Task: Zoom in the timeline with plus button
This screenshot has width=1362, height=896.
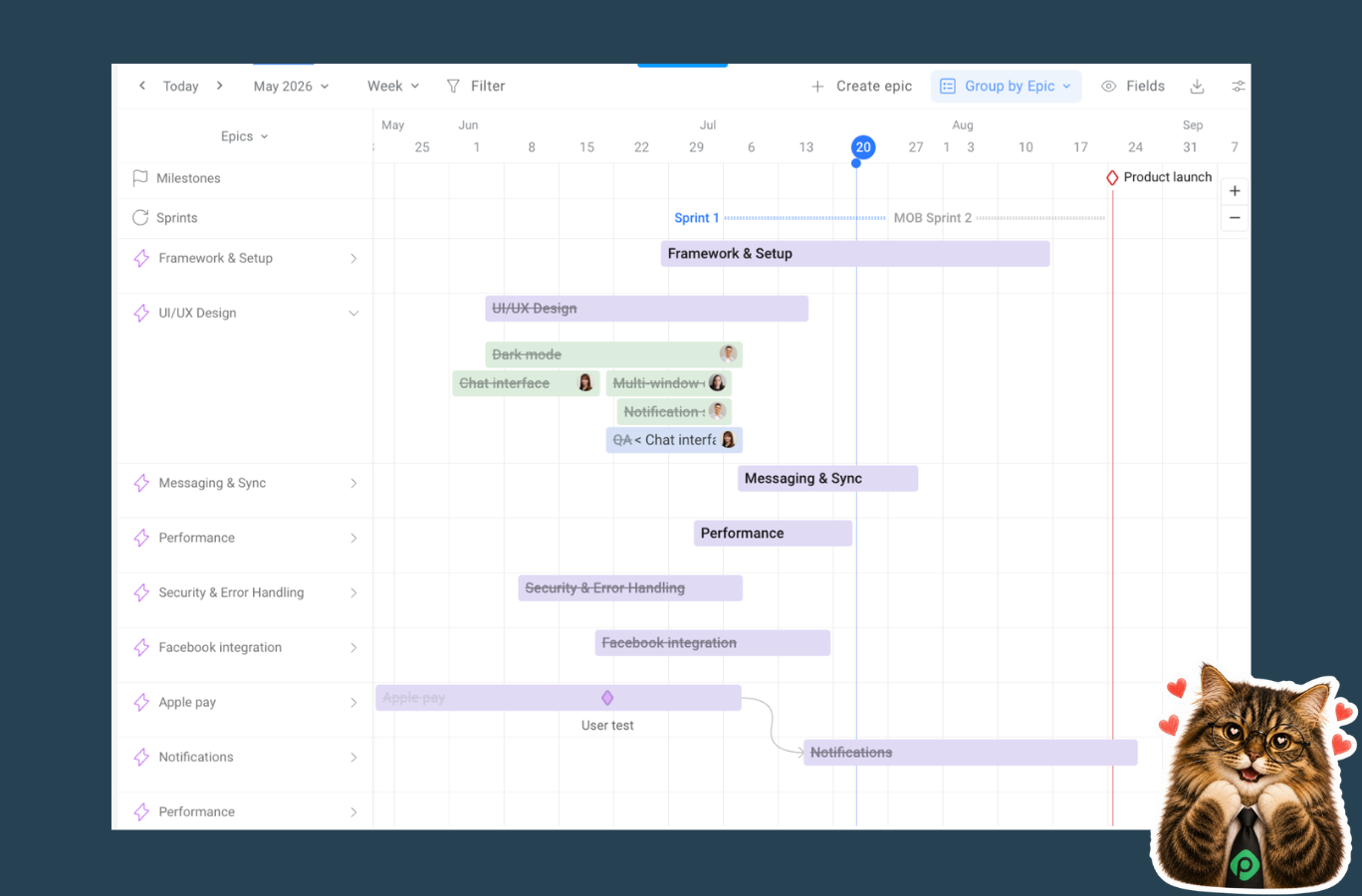Action: tap(1235, 191)
